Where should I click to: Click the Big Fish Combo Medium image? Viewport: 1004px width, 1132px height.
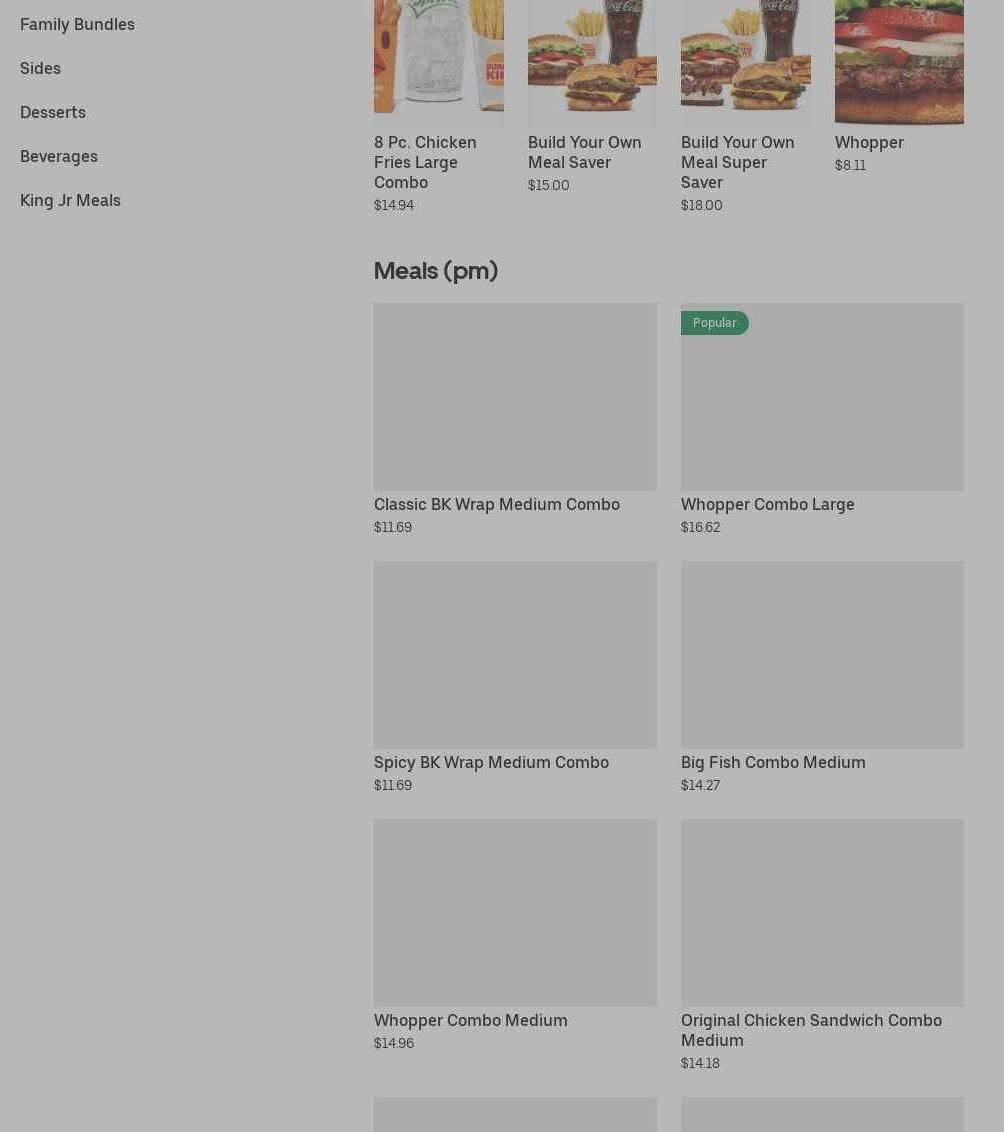coord(822,655)
